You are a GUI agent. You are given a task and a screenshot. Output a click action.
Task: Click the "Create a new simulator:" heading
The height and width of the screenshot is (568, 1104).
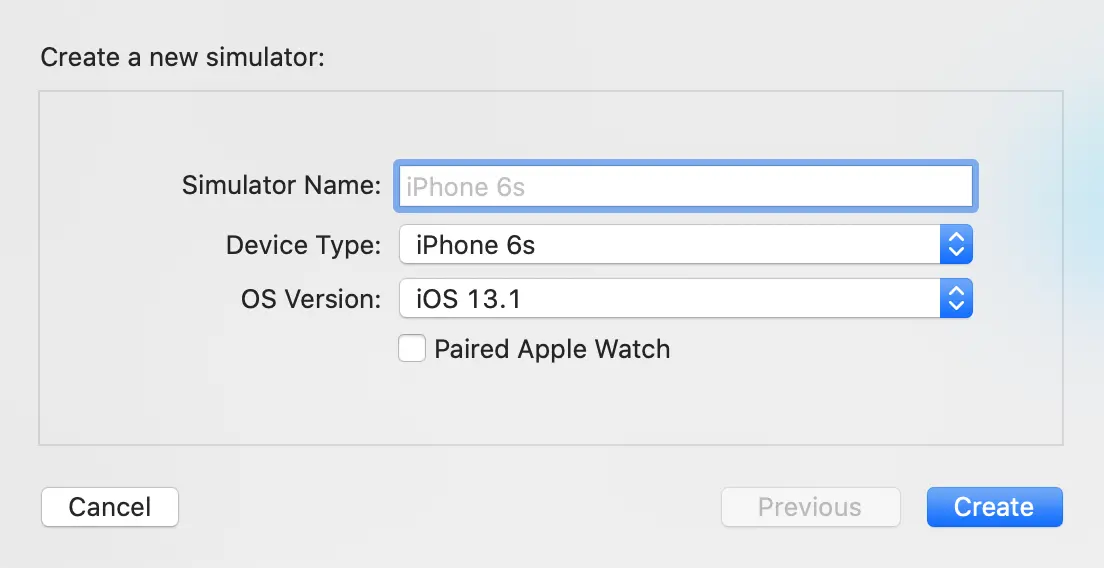tap(183, 57)
